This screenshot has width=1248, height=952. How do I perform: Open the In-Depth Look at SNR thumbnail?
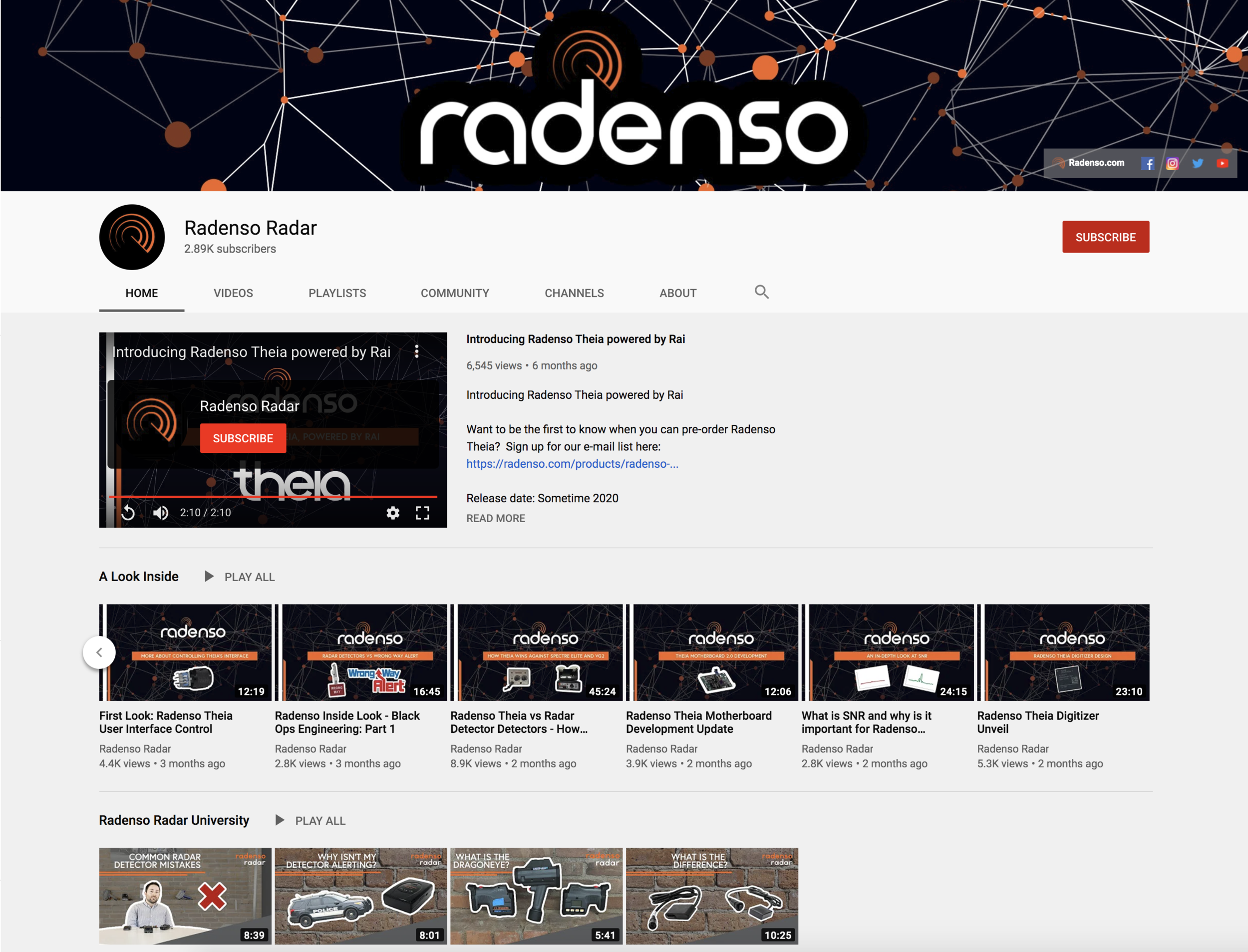(x=888, y=652)
